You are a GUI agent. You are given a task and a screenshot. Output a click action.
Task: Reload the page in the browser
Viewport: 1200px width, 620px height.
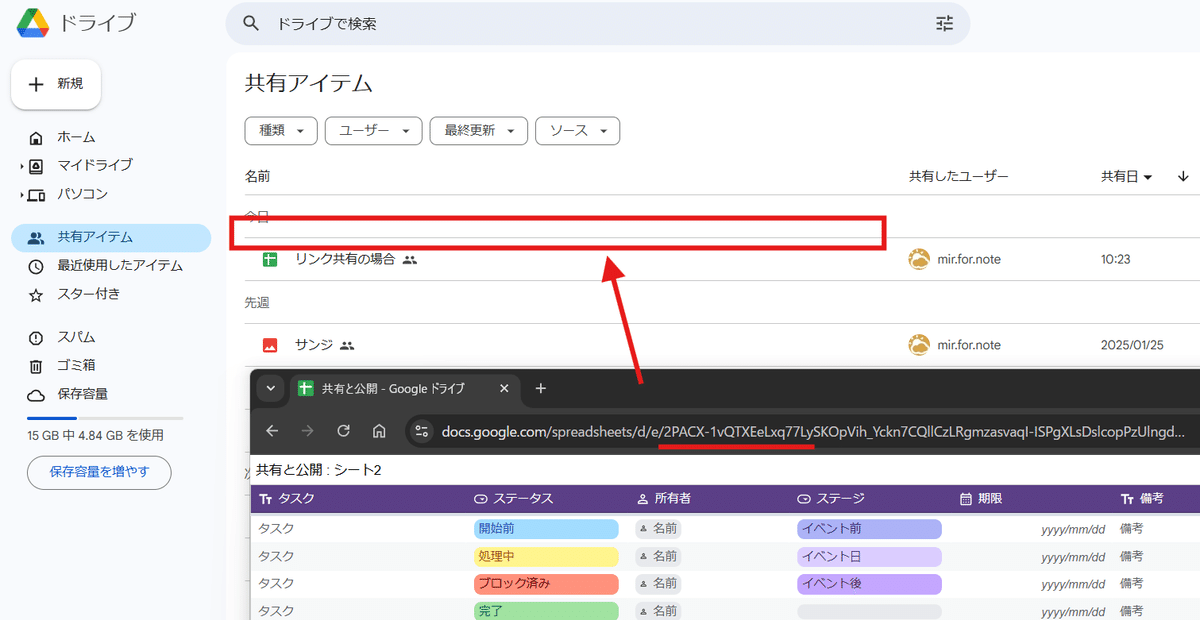click(343, 431)
